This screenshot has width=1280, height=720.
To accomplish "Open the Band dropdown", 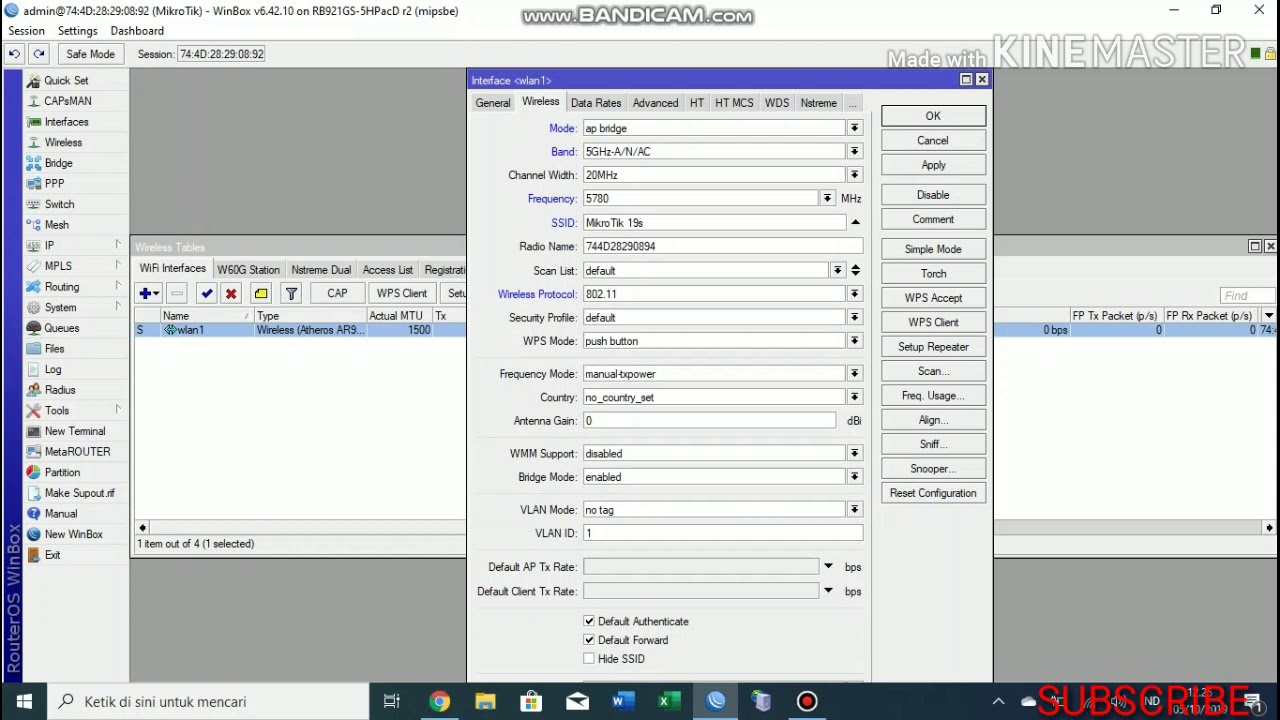I will point(854,151).
